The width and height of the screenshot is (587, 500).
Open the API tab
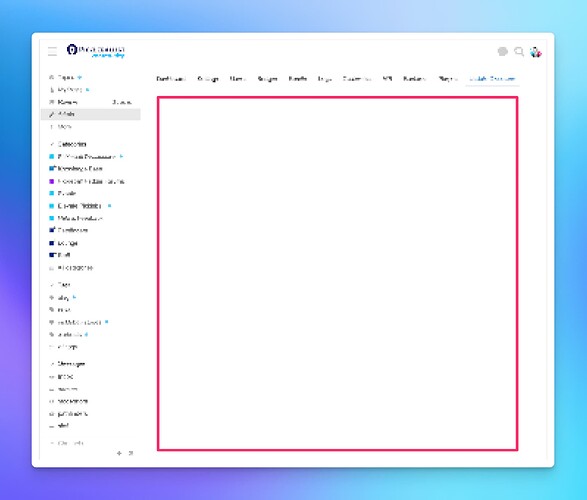387,79
